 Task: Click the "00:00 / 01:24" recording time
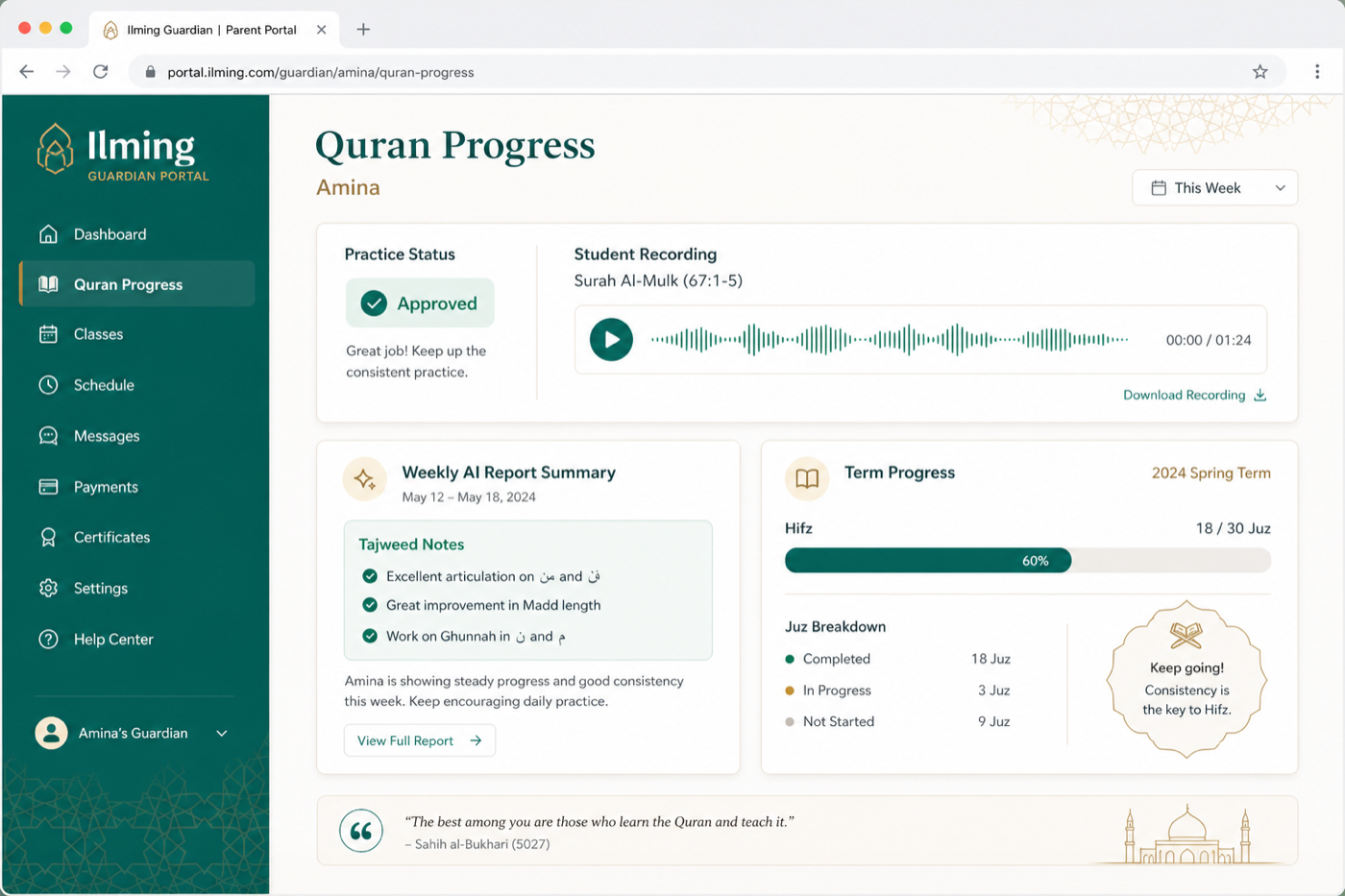click(1209, 340)
